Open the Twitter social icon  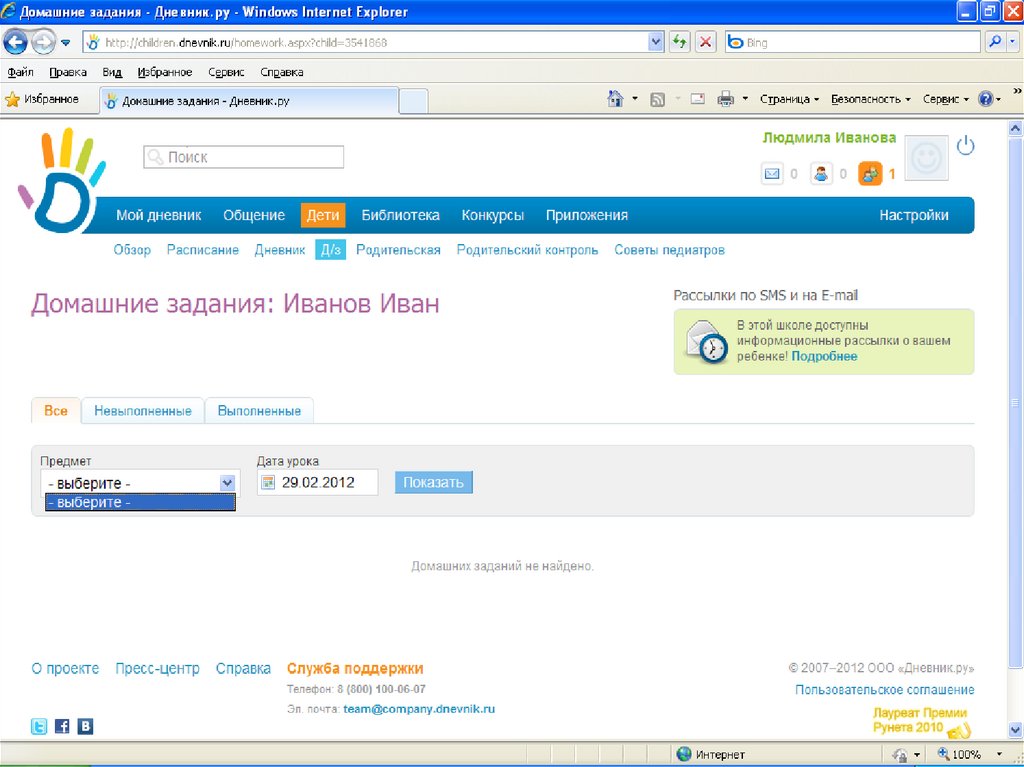tap(39, 727)
